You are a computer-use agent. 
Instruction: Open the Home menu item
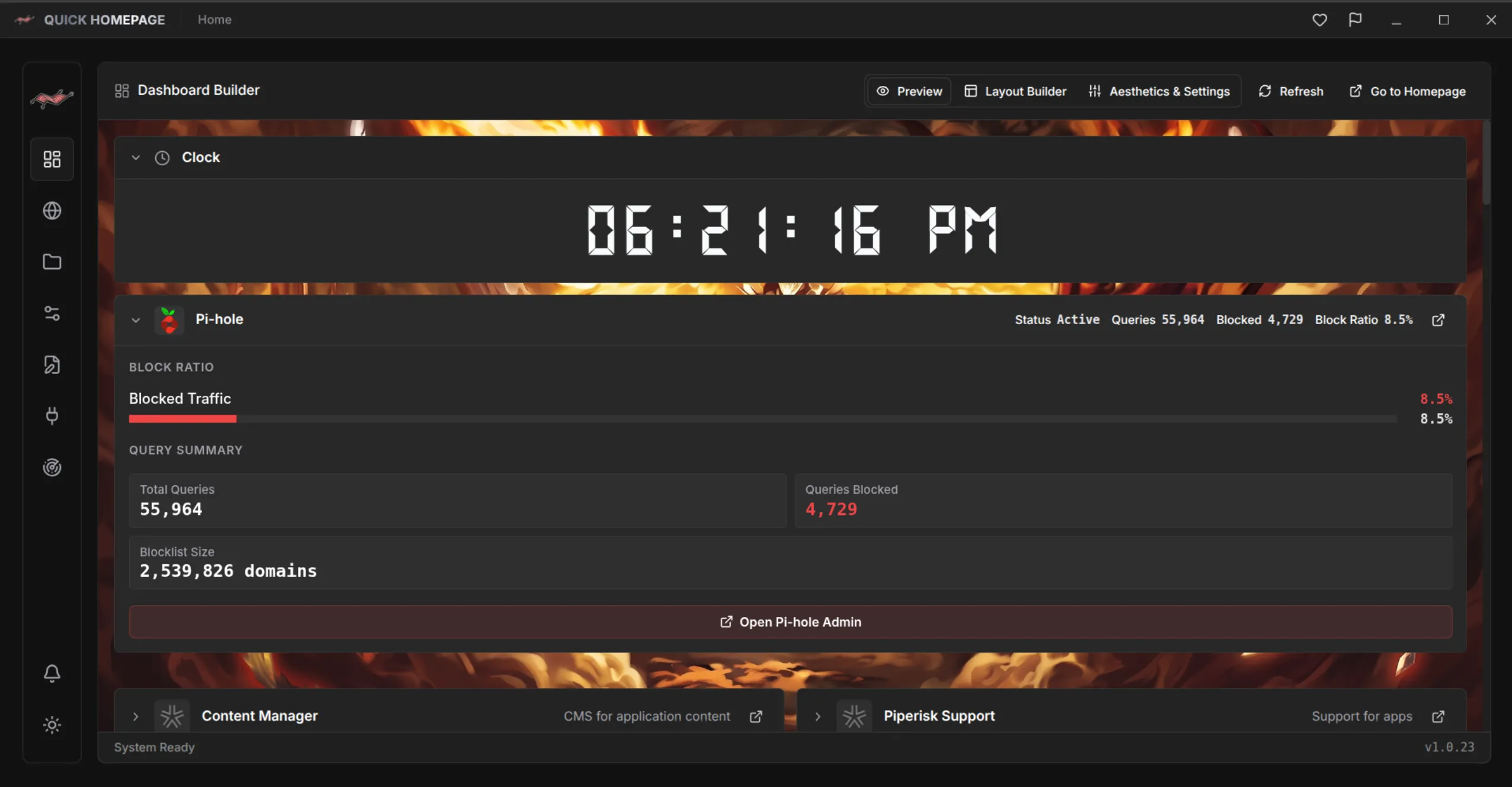[214, 20]
